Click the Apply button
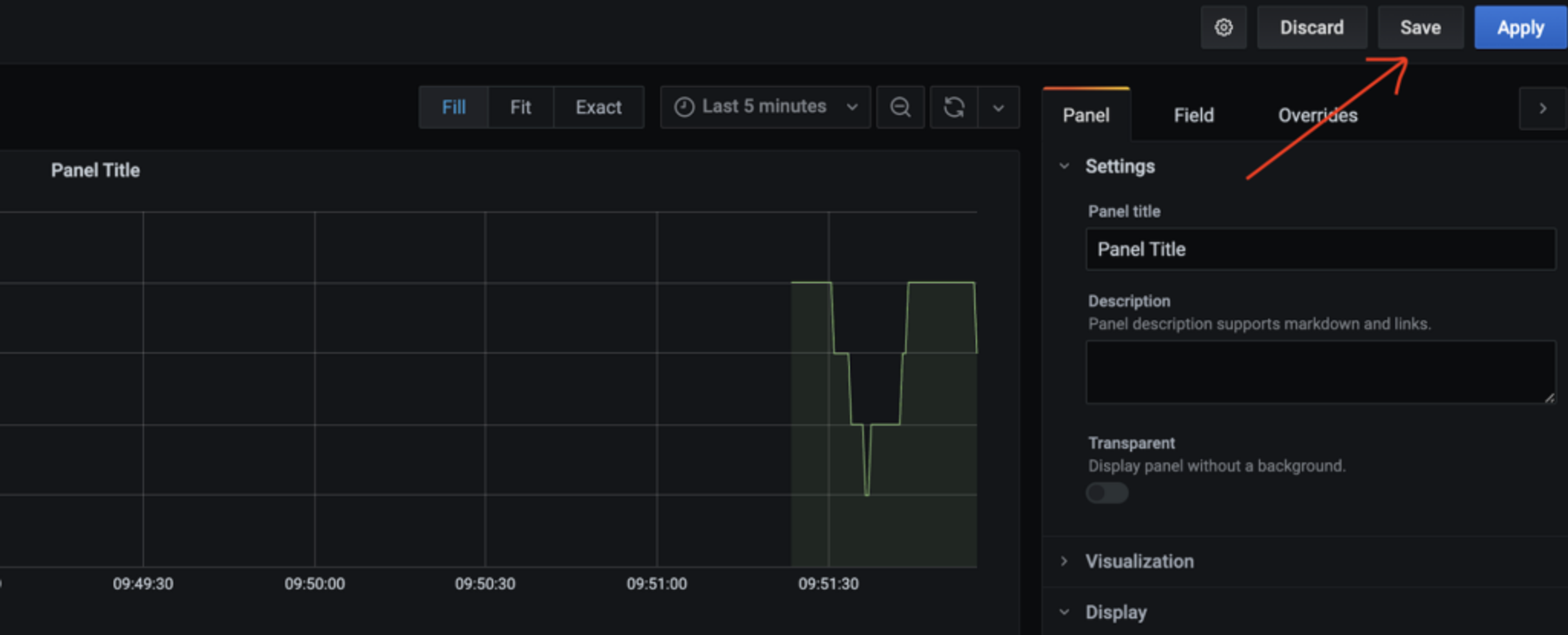The height and width of the screenshot is (635, 1568). point(1520,27)
